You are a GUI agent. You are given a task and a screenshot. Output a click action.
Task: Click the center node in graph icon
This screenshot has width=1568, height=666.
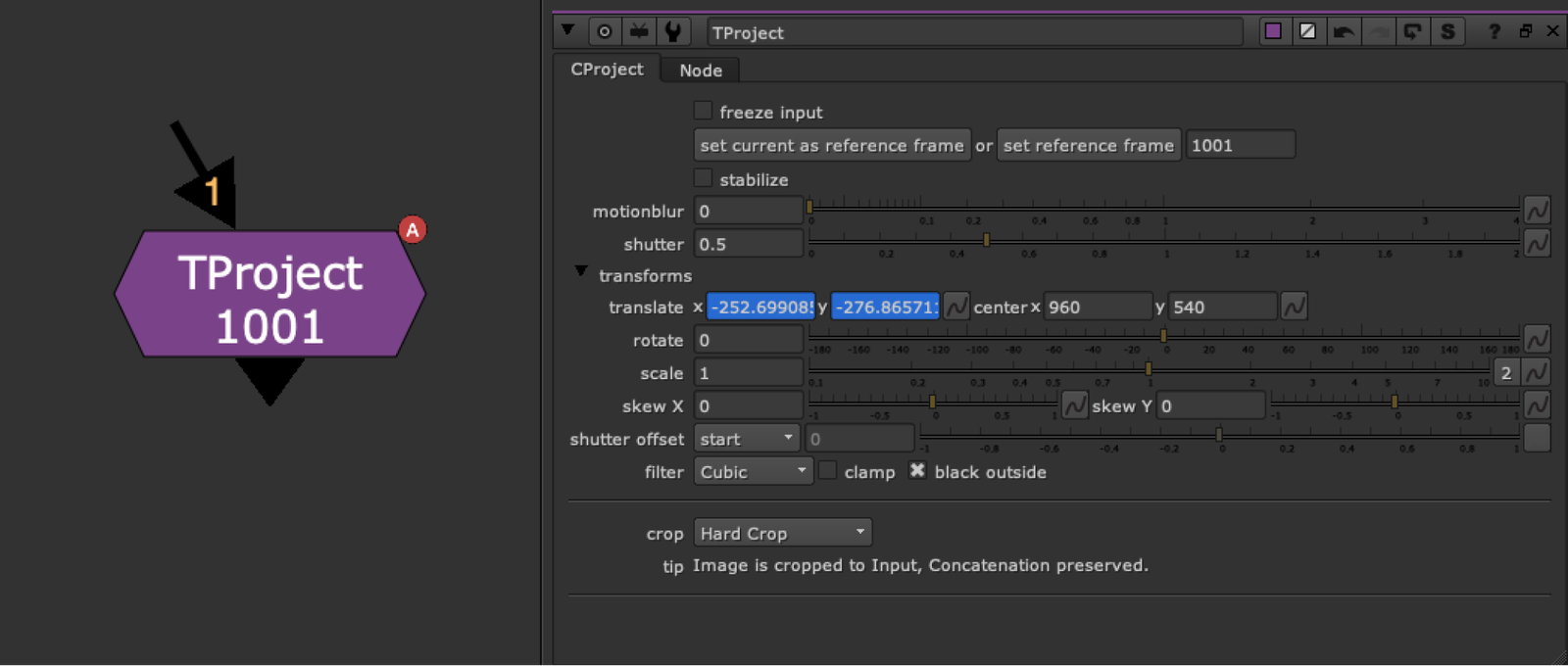[x=605, y=31]
